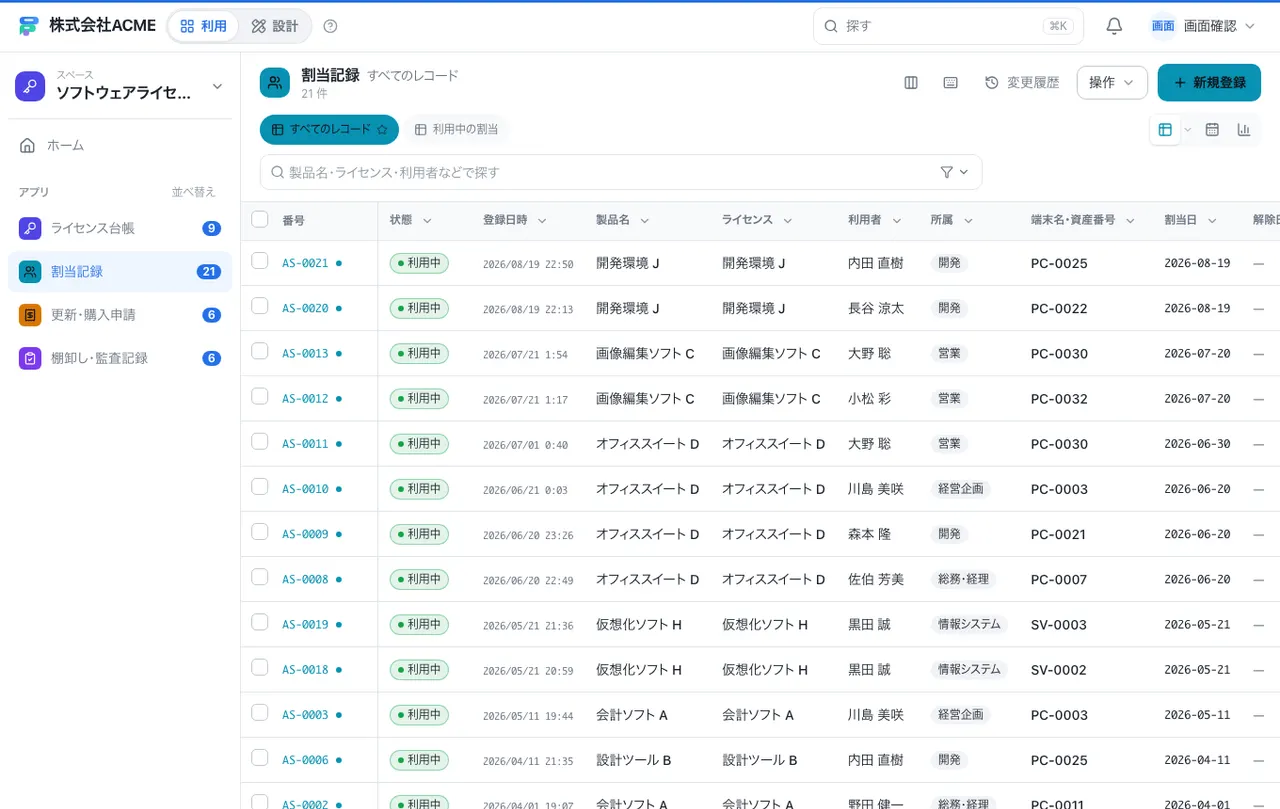Select the table view icon
Screen dimensions: 1280x809
coord(1165,130)
